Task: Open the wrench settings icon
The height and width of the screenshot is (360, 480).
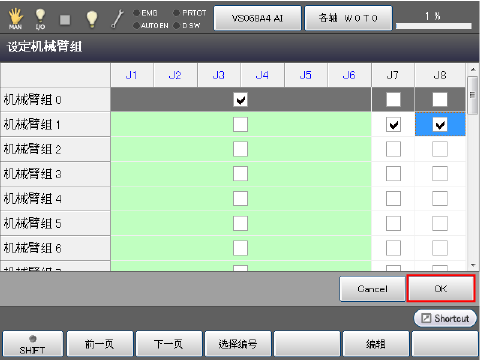Action: pos(117,19)
